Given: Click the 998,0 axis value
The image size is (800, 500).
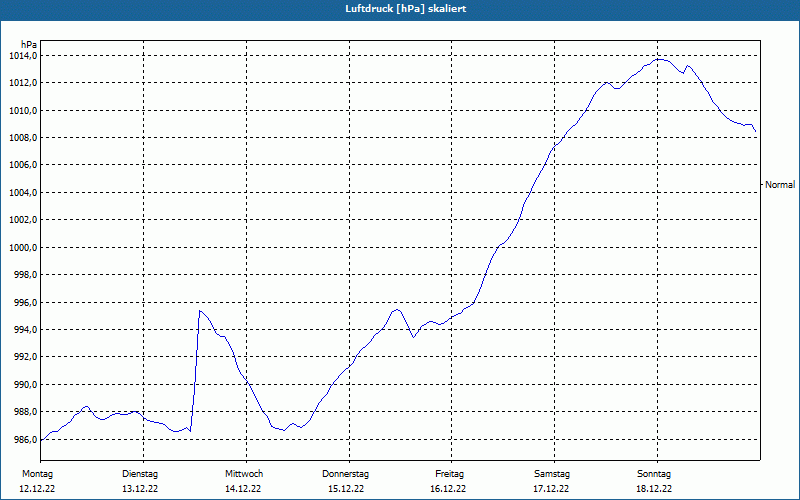Looking at the screenshot, I should 25,275.
